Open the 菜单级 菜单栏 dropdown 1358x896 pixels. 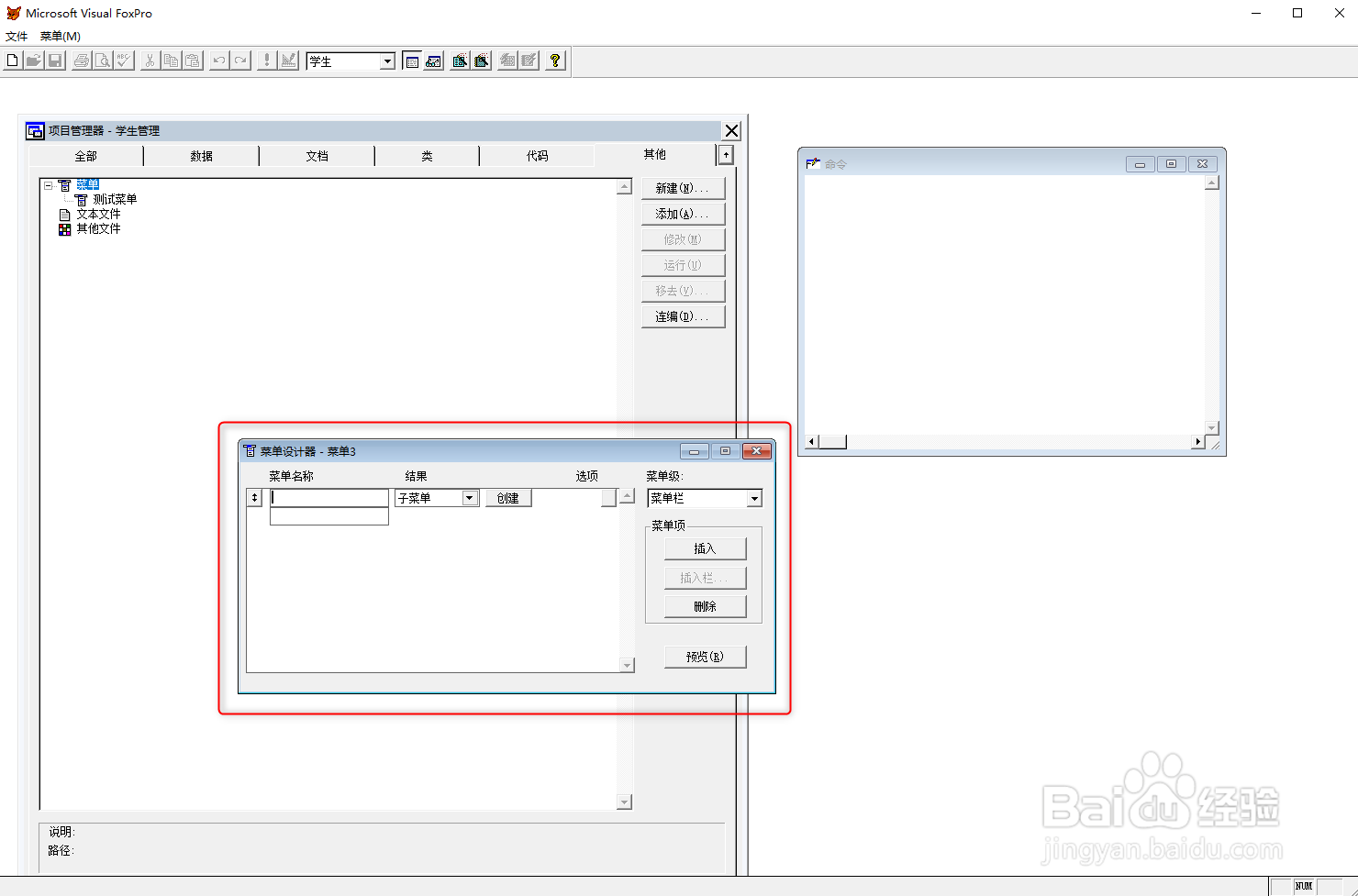(754, 498)
